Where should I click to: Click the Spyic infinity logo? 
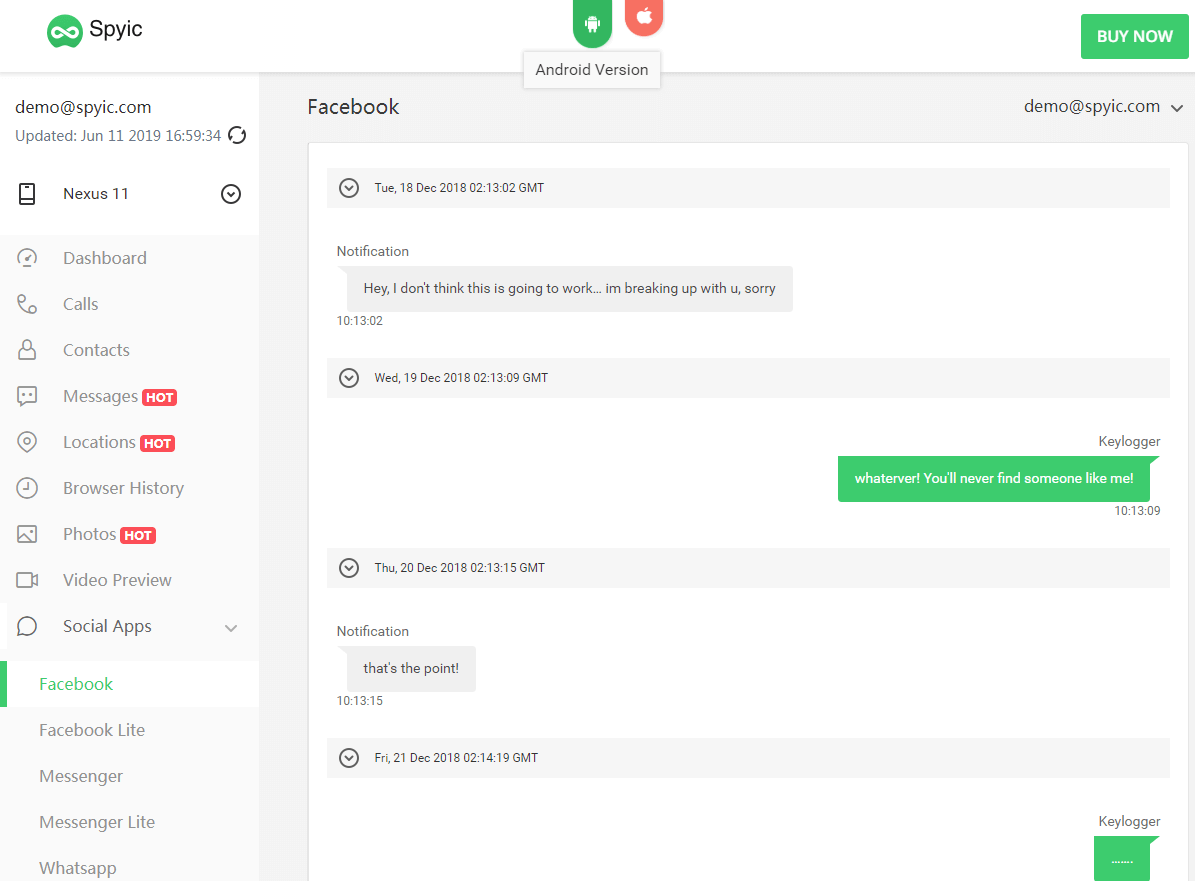(x=65, y=31)
